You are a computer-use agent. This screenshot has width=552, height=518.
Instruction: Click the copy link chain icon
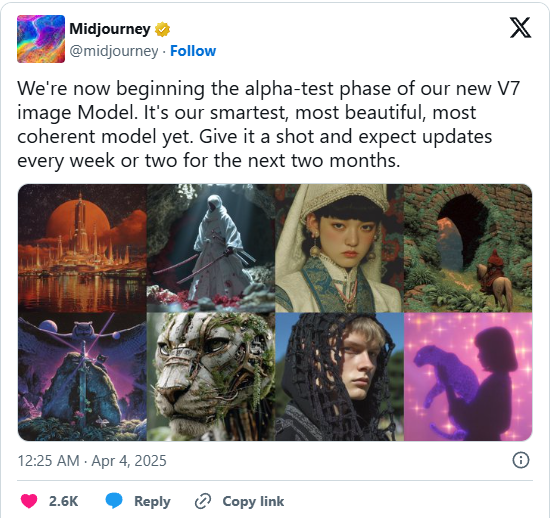203,501
